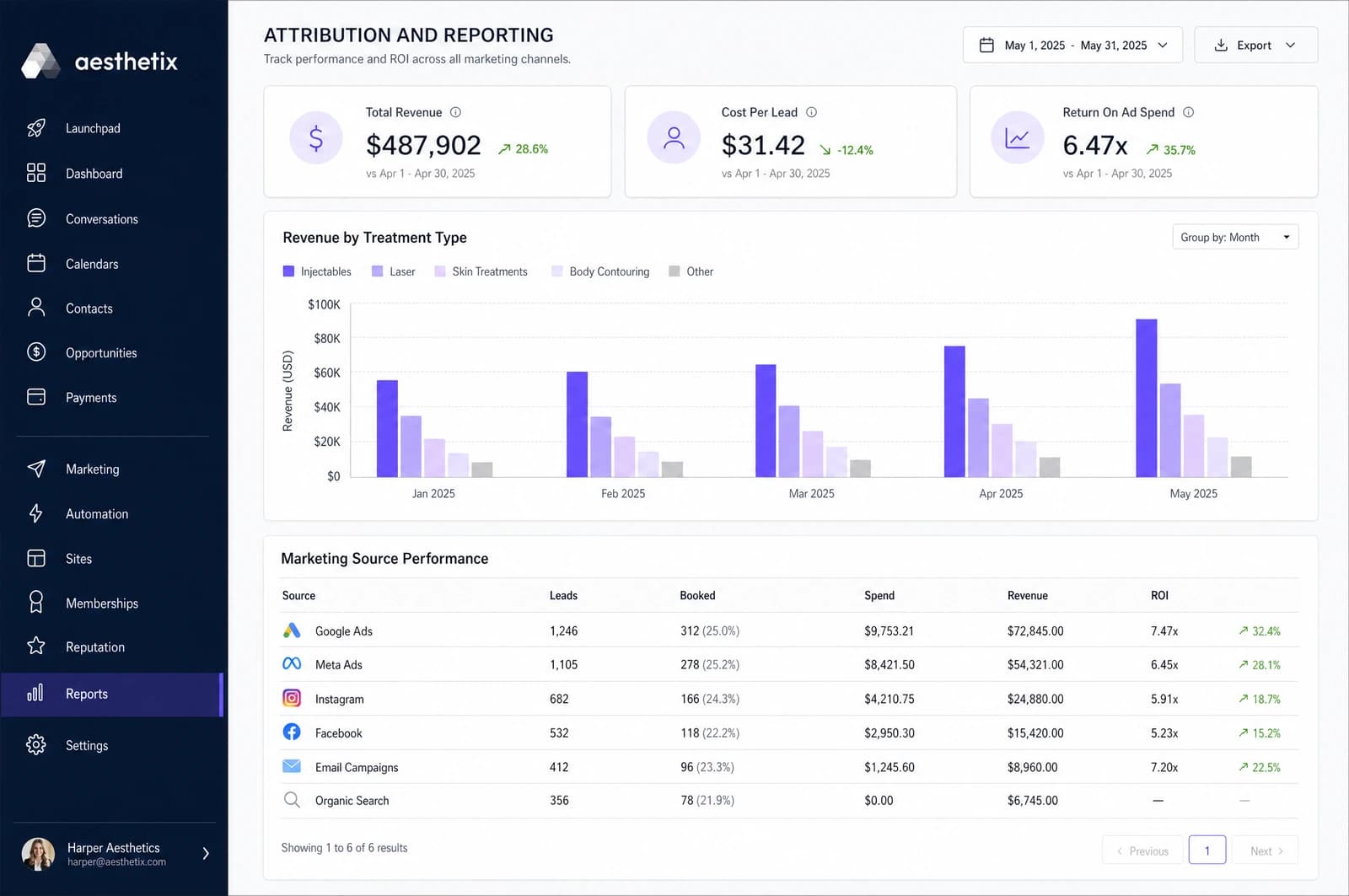Click the May 2025 Injectables bar
The image size is (1349, 896).
coord(1147,398)
